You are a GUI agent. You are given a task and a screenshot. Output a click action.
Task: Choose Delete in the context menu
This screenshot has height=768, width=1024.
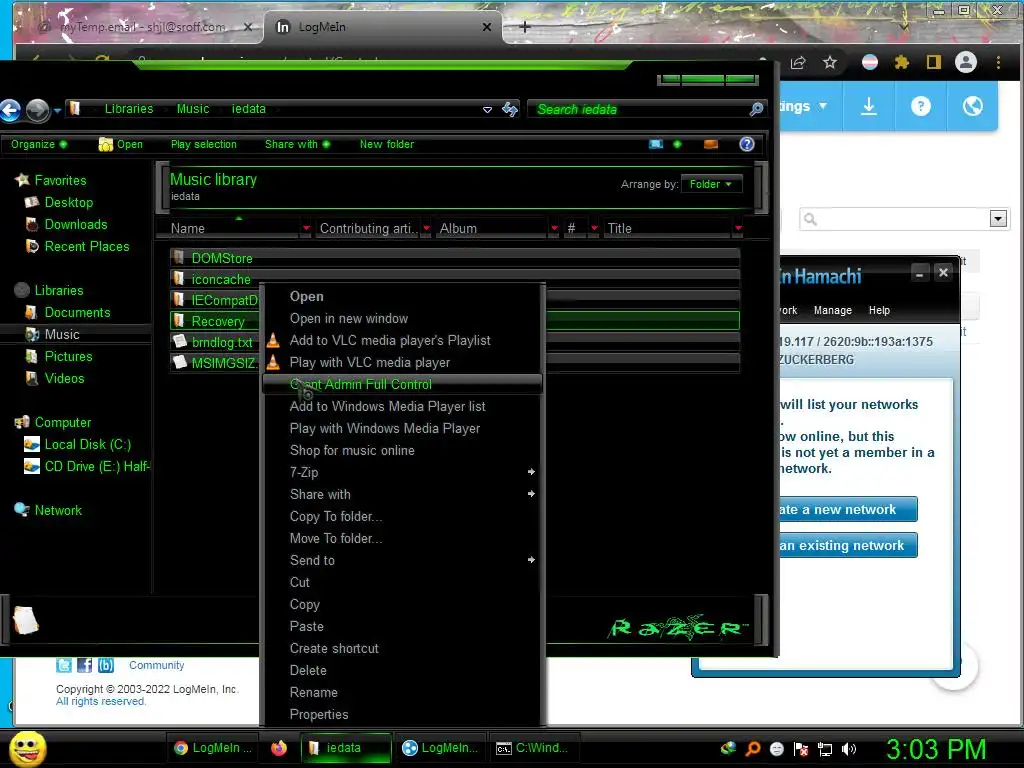coord(402,670)
